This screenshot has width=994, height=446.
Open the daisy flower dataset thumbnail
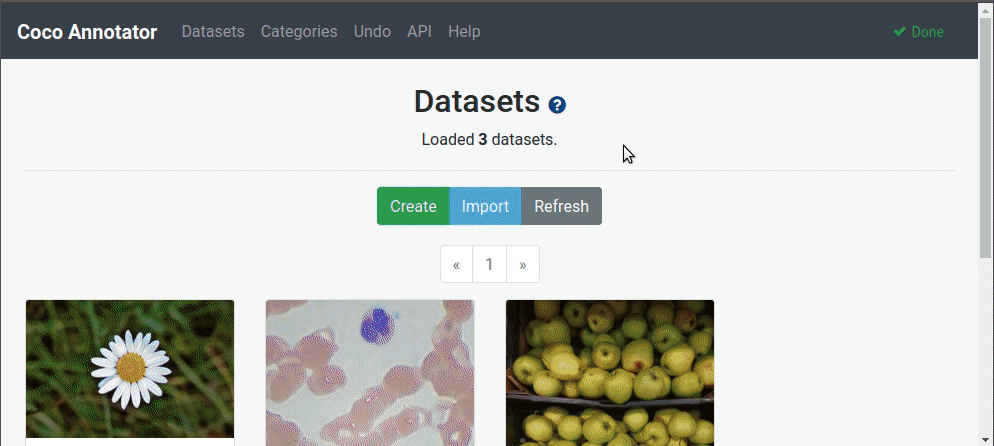pyautogui.click(x=130, y=368)
